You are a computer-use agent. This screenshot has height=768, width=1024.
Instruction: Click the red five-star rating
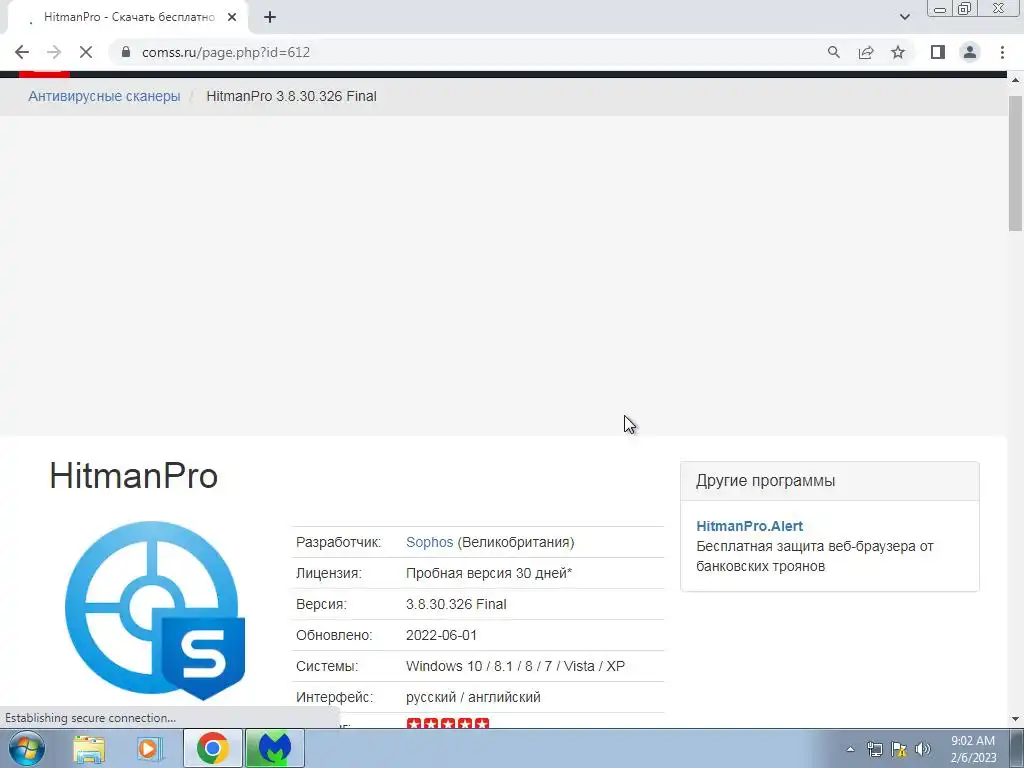click(x=447, y=723)
